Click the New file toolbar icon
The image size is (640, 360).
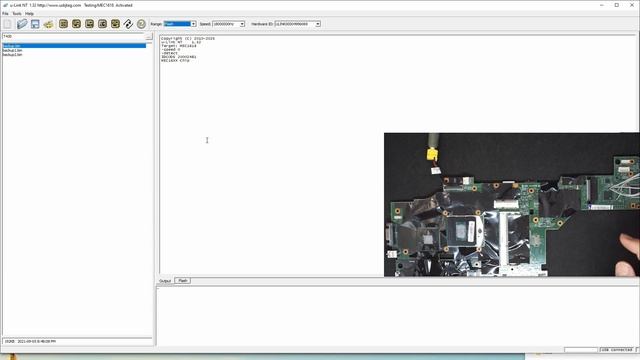pyautogui.click(x=7, y=24)
